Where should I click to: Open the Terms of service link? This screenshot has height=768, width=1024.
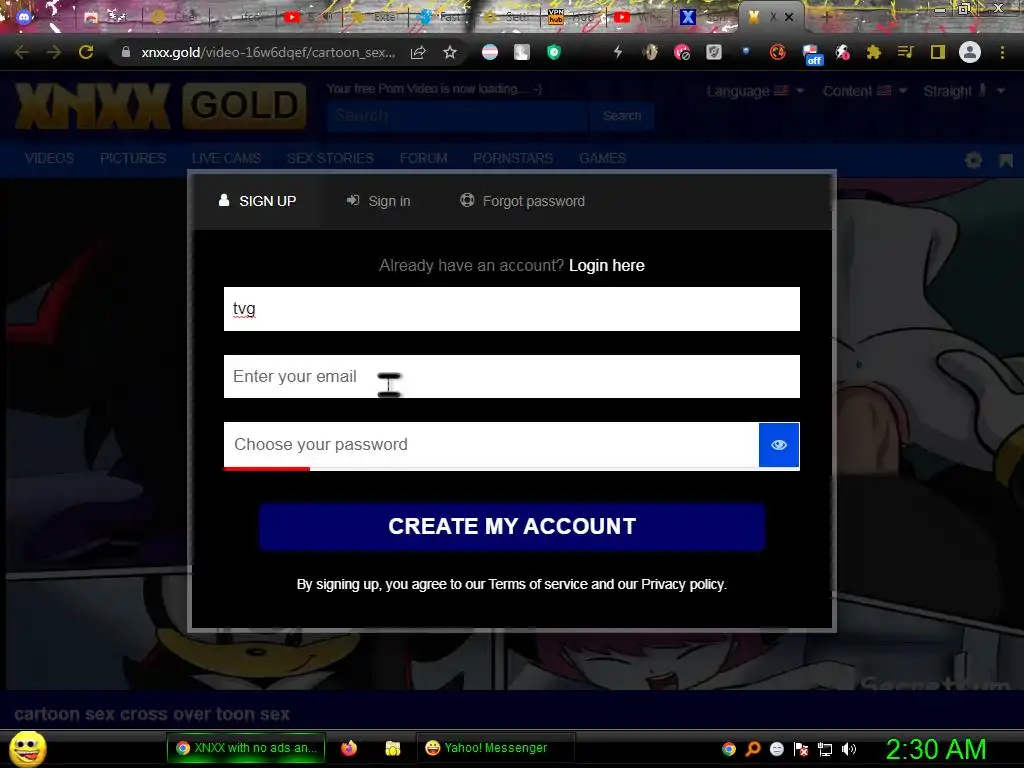pyautogui.click(x=537, y=584)
